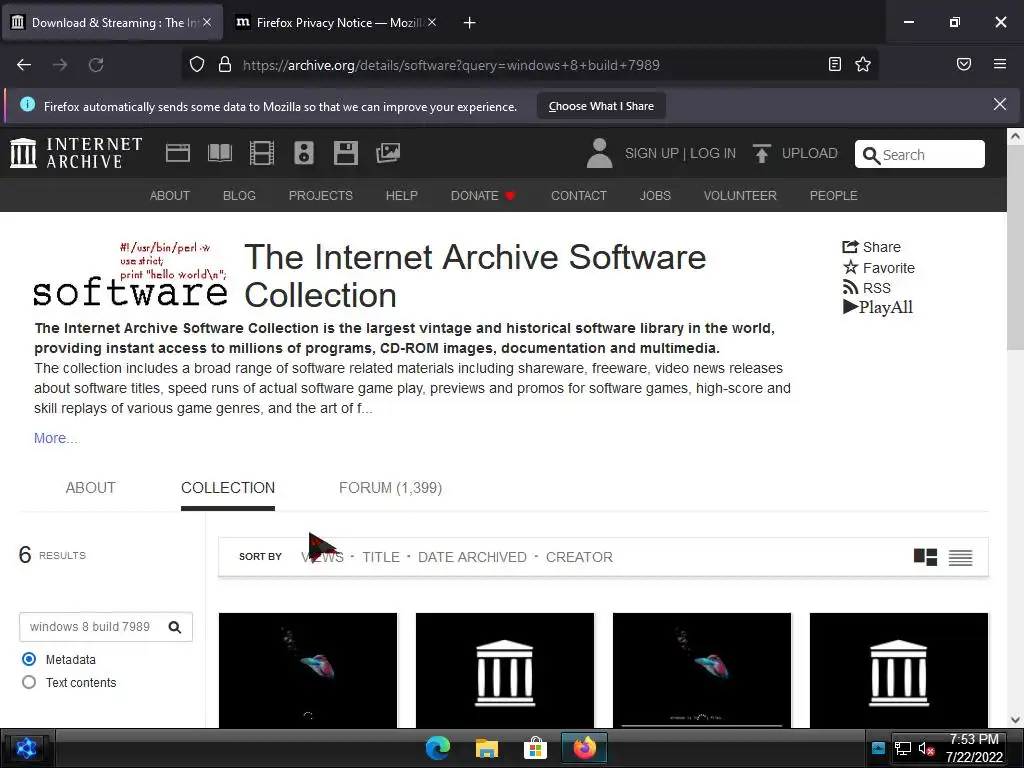Sort results by TITLE

[x=381, y=557]
